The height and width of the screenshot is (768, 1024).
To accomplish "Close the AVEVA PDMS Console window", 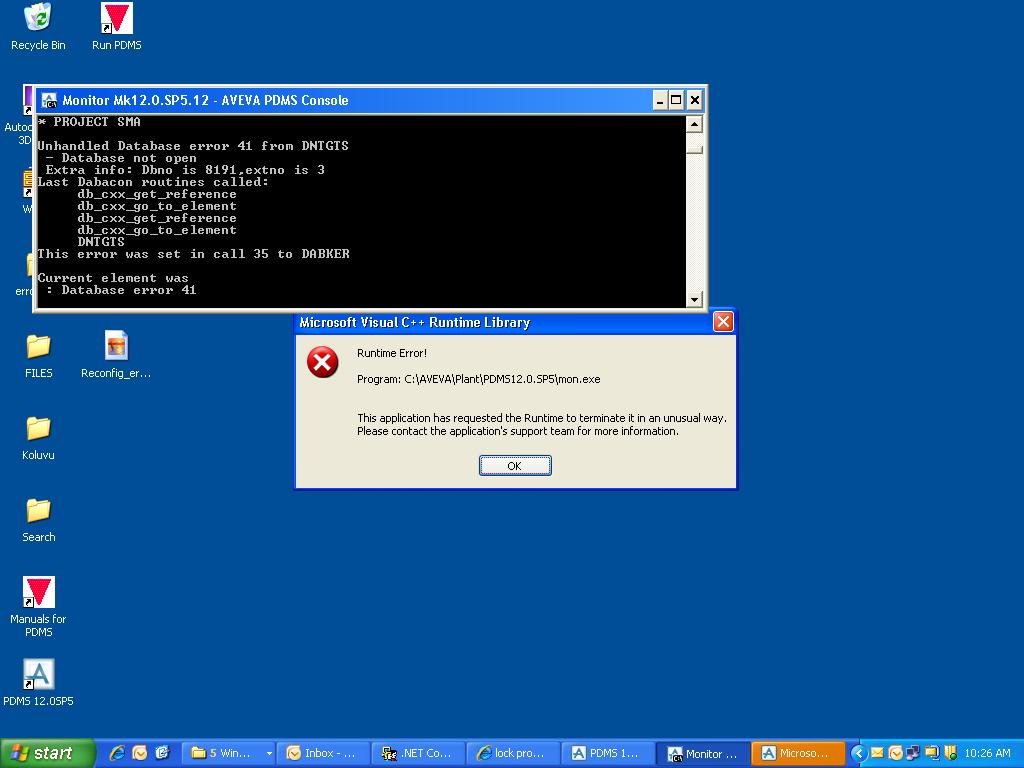I will click(695, 101).
